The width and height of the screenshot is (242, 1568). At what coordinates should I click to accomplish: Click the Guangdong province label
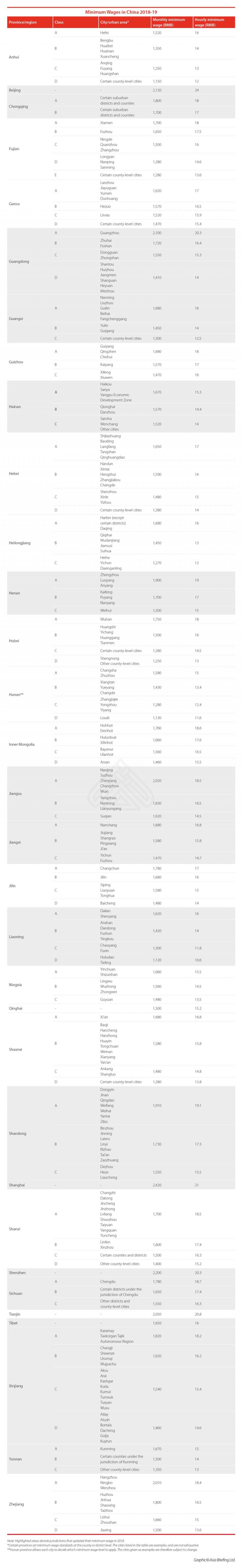[x=19, y=261]
